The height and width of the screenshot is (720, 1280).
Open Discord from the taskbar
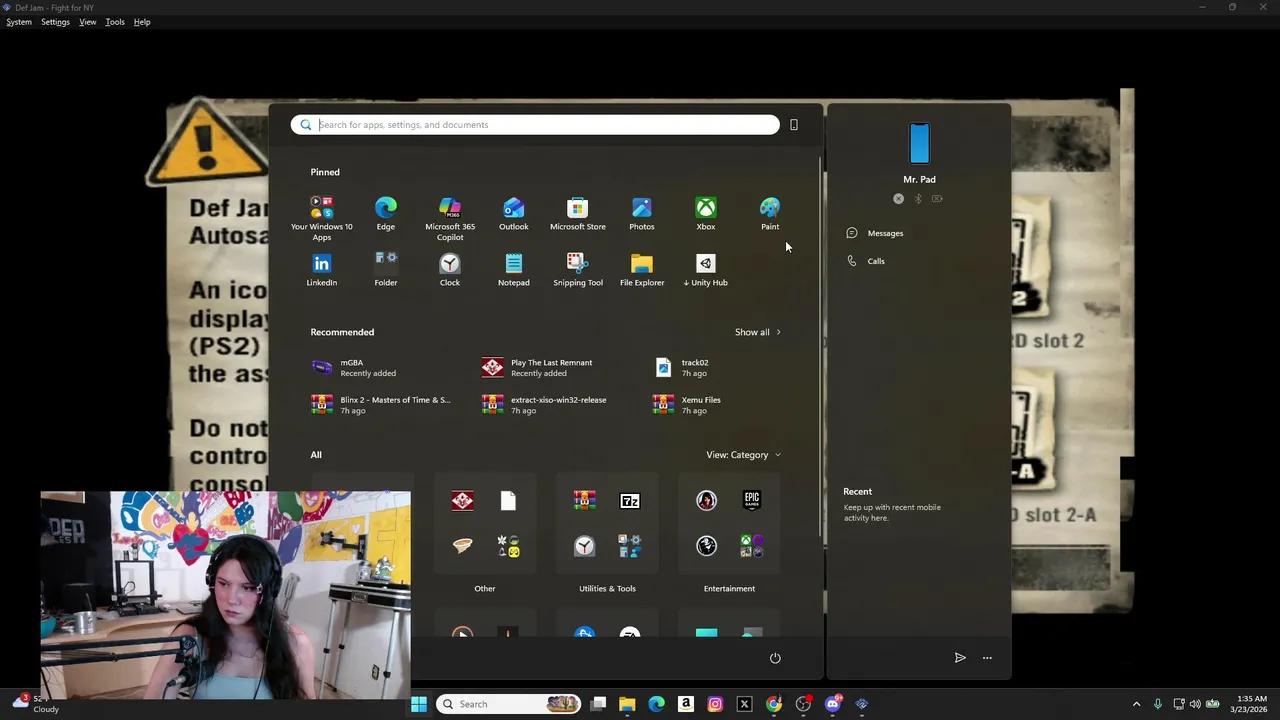[x=832, y=704]
